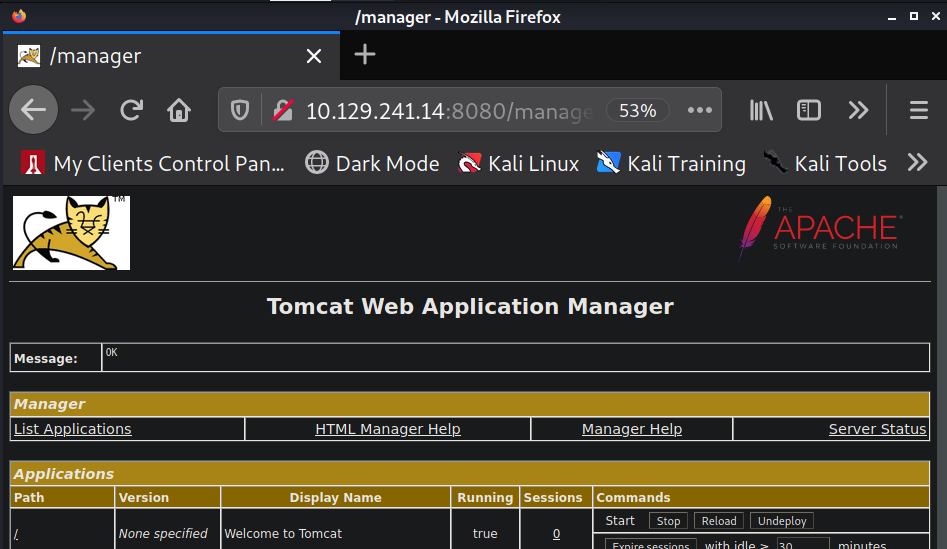Open the Kali Training bookmark

[x=671, y=164]
